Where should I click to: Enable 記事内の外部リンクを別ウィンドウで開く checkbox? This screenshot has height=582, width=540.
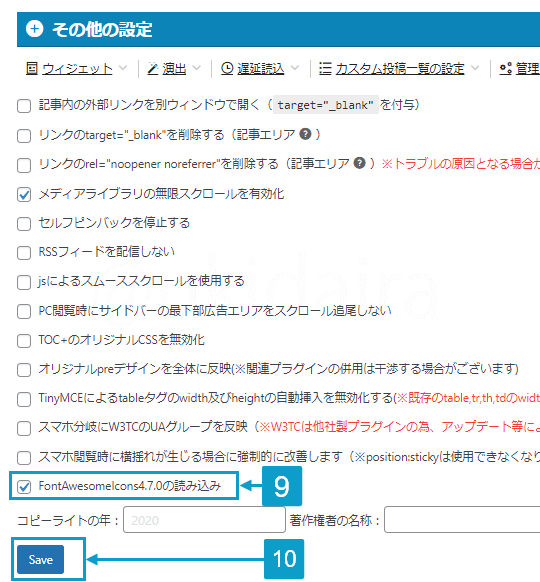click(x=24, y=106)
